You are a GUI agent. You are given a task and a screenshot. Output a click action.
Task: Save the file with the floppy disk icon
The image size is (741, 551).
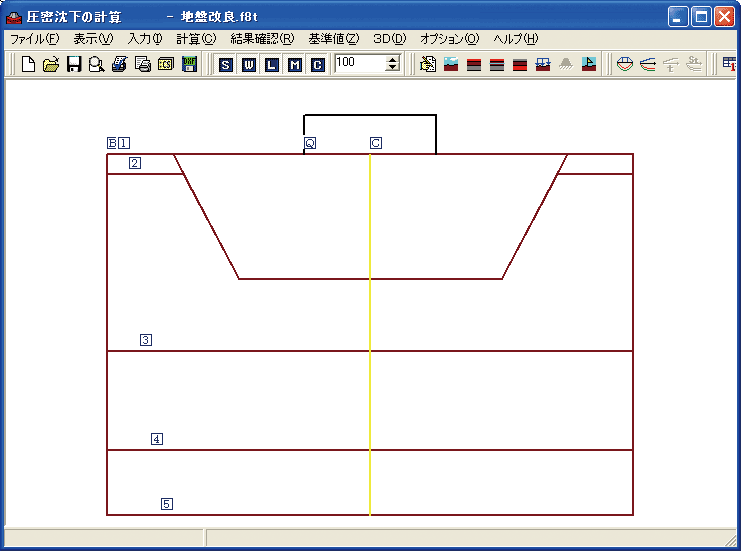(x=74, y=64)
